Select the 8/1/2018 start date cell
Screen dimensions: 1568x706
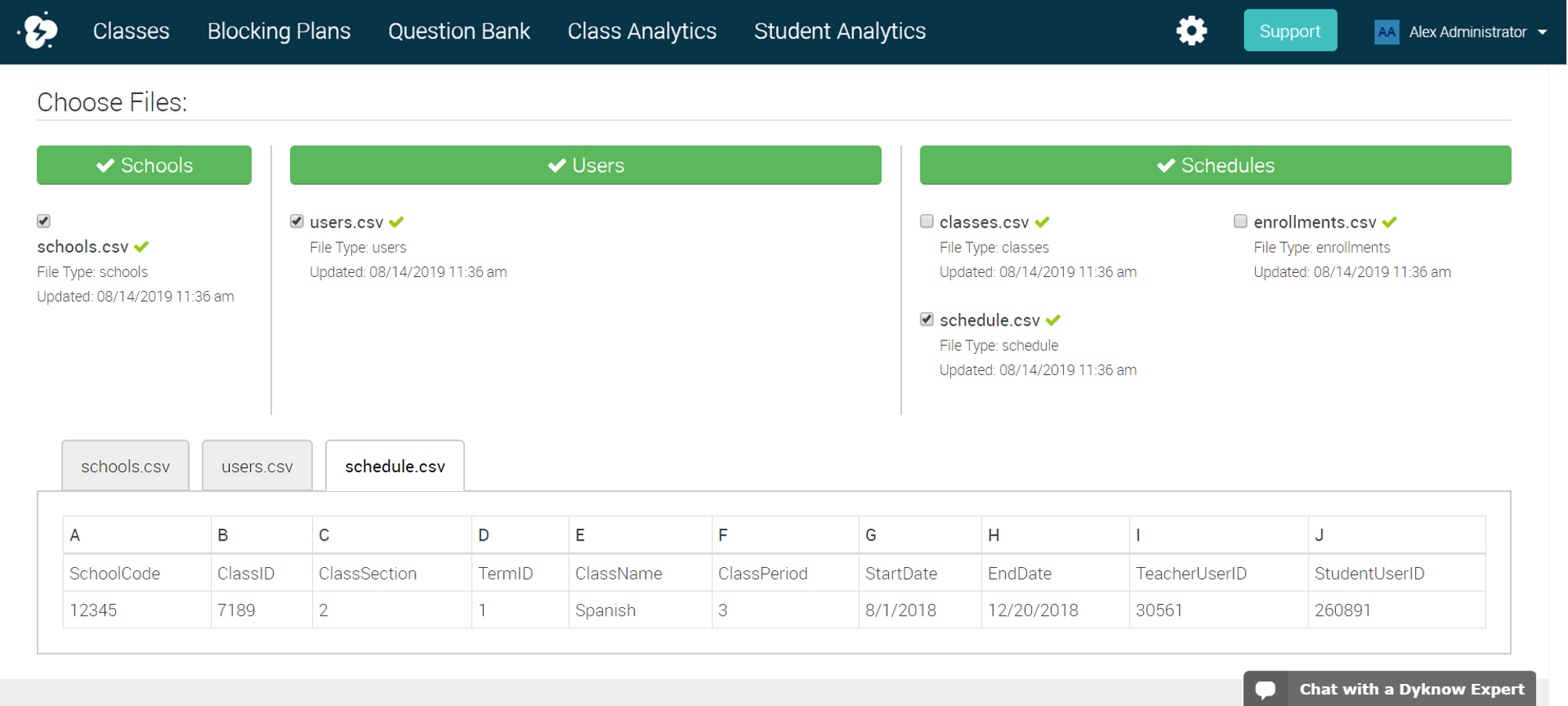point(920,610)
